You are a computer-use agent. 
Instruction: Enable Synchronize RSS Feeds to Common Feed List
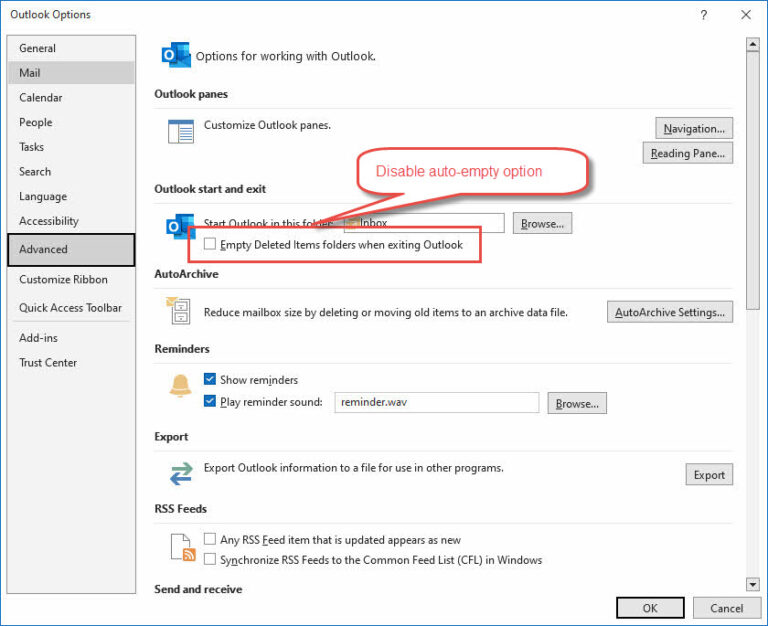[210, 560]
